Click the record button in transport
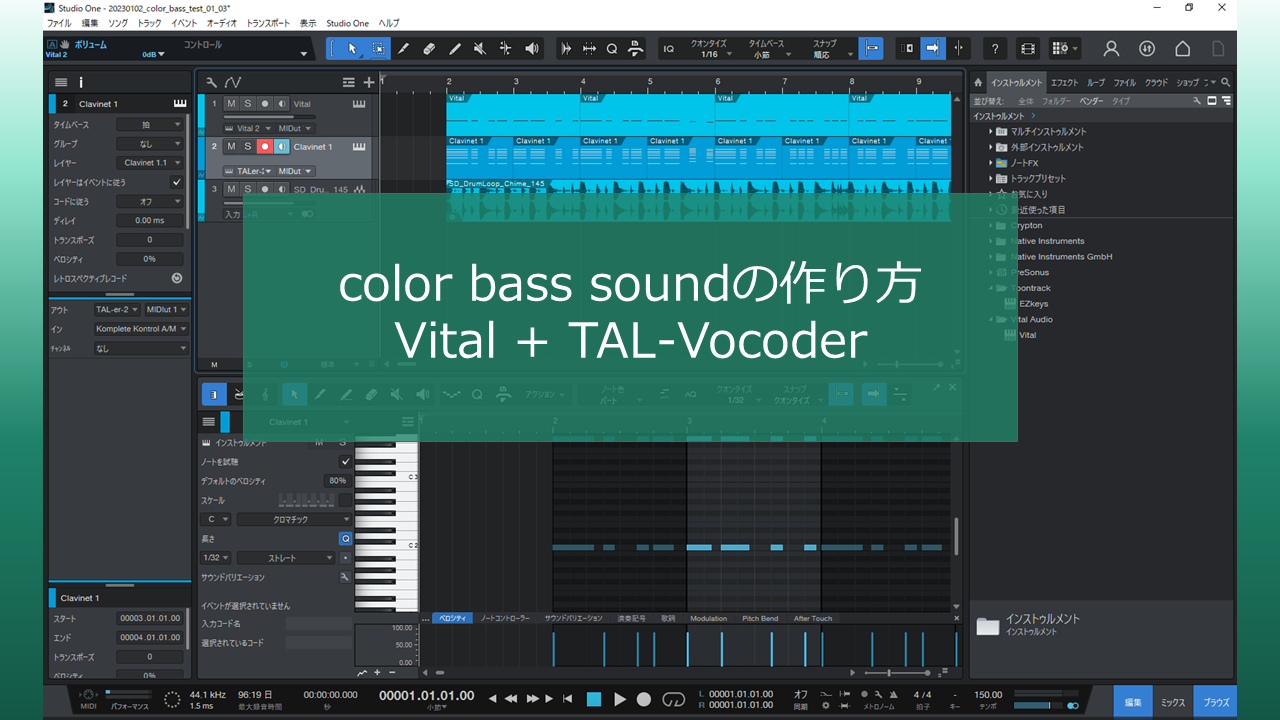 [x=644, y=699]
